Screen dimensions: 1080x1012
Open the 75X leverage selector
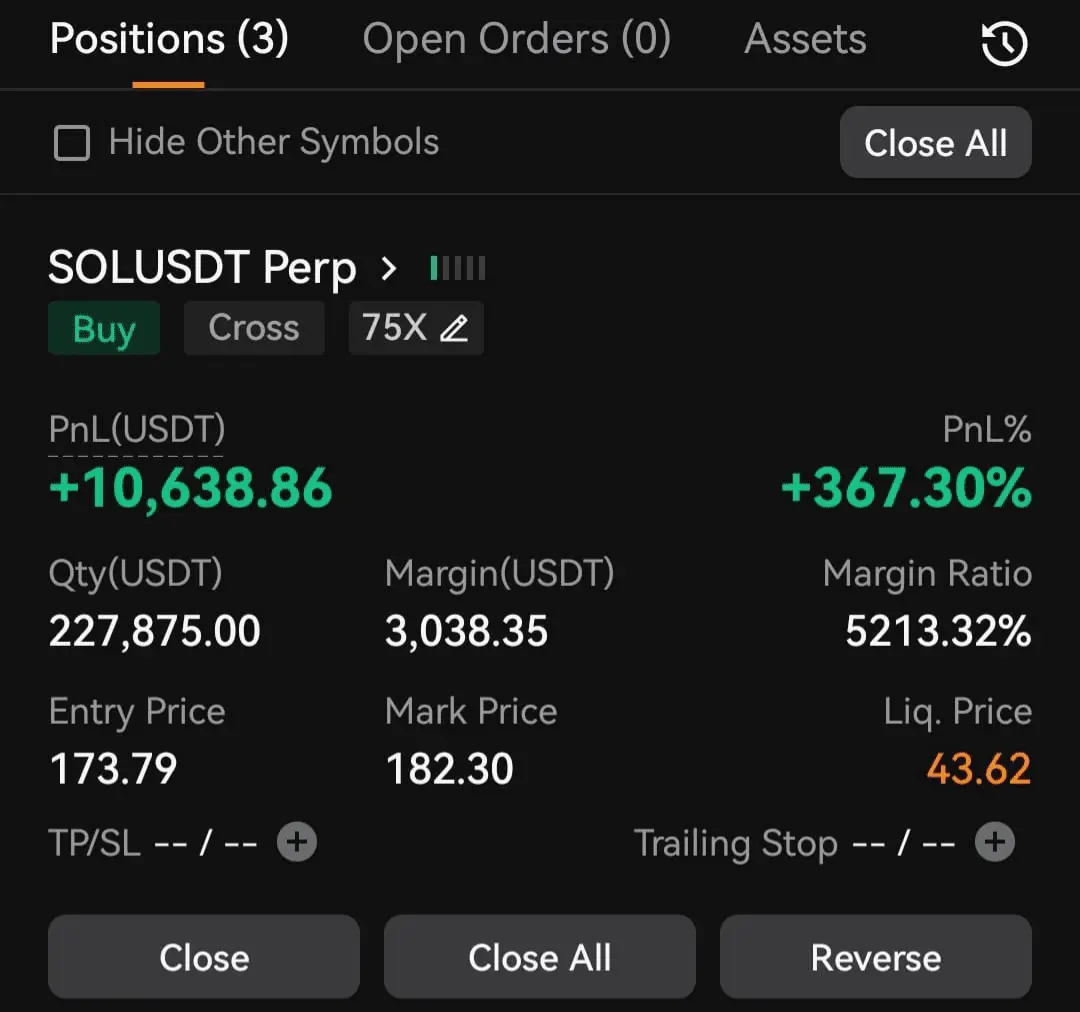[416, 328]
